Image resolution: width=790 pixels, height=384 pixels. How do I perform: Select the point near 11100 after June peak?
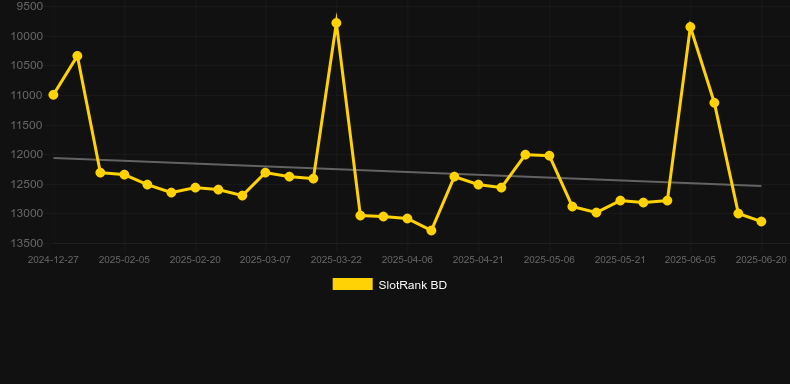pyautogui.click(x=714, y=103)
